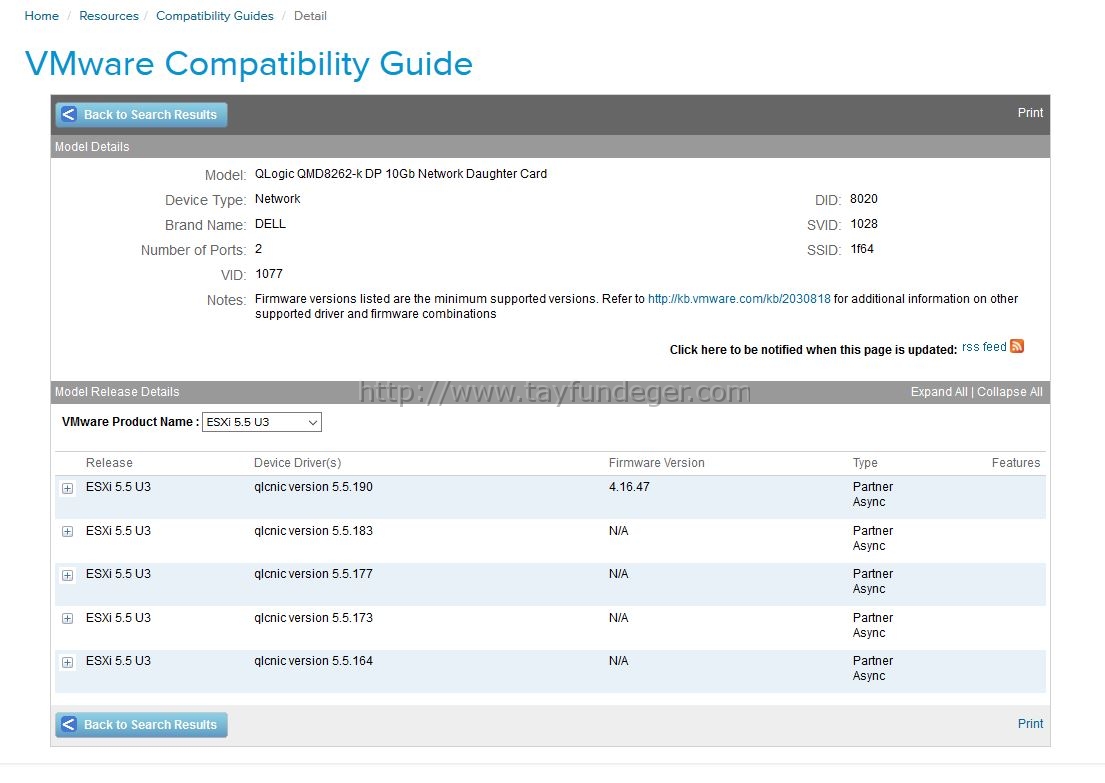Viewport: 1105px width, 783px height.
Task: Go to Home breadcrumb
Action: (x=42, y=16)
